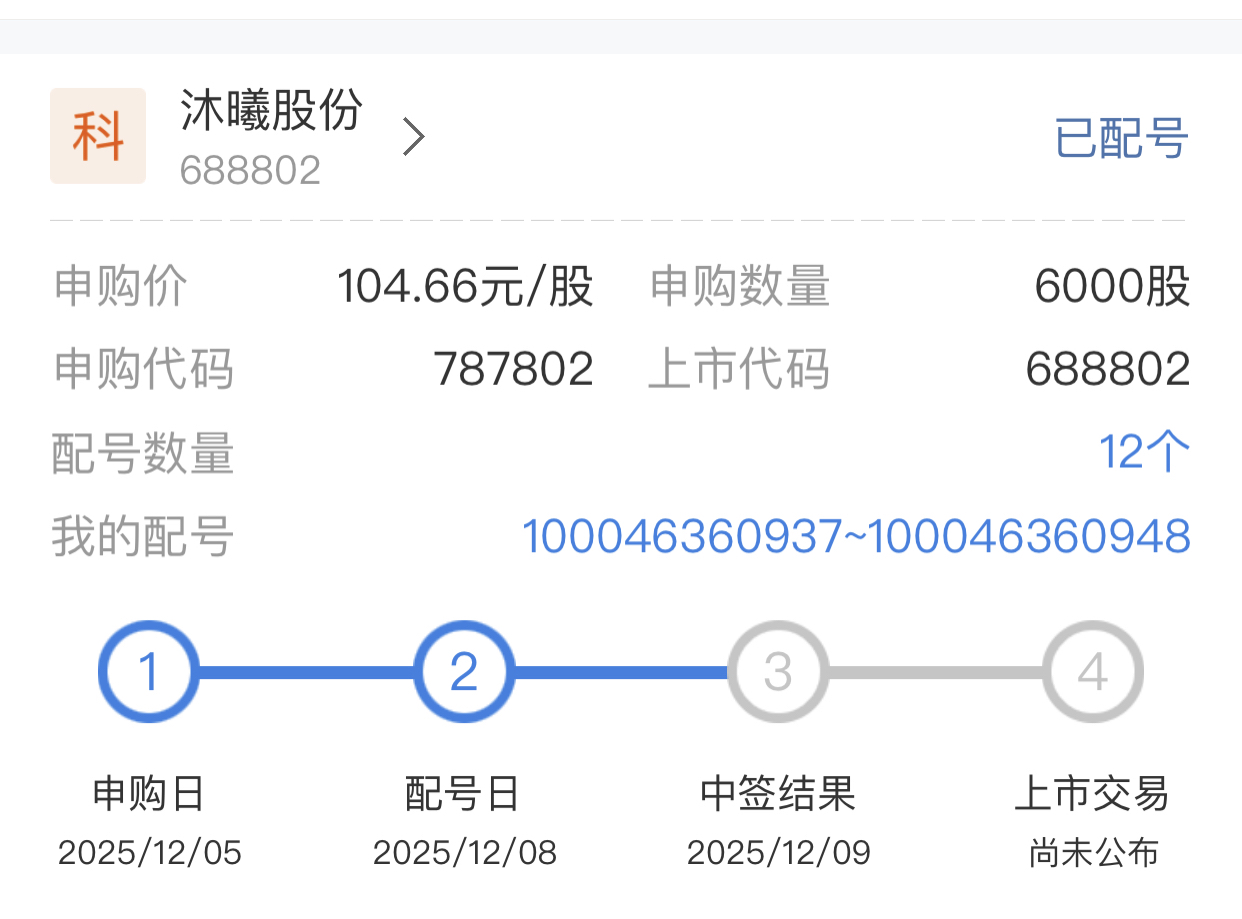Image resolution: width=1242 pixels, height=919 pixels.
Task: Click the 申购数量 label
Action: [739, 287]
